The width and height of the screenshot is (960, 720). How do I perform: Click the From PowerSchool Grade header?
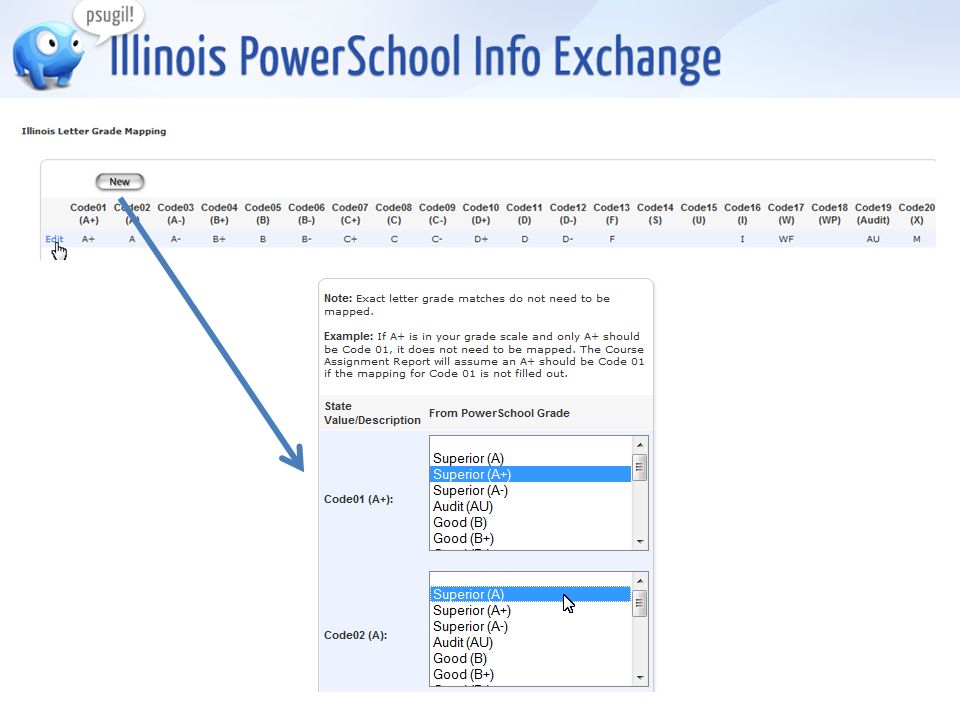click(x=499, y=413)
